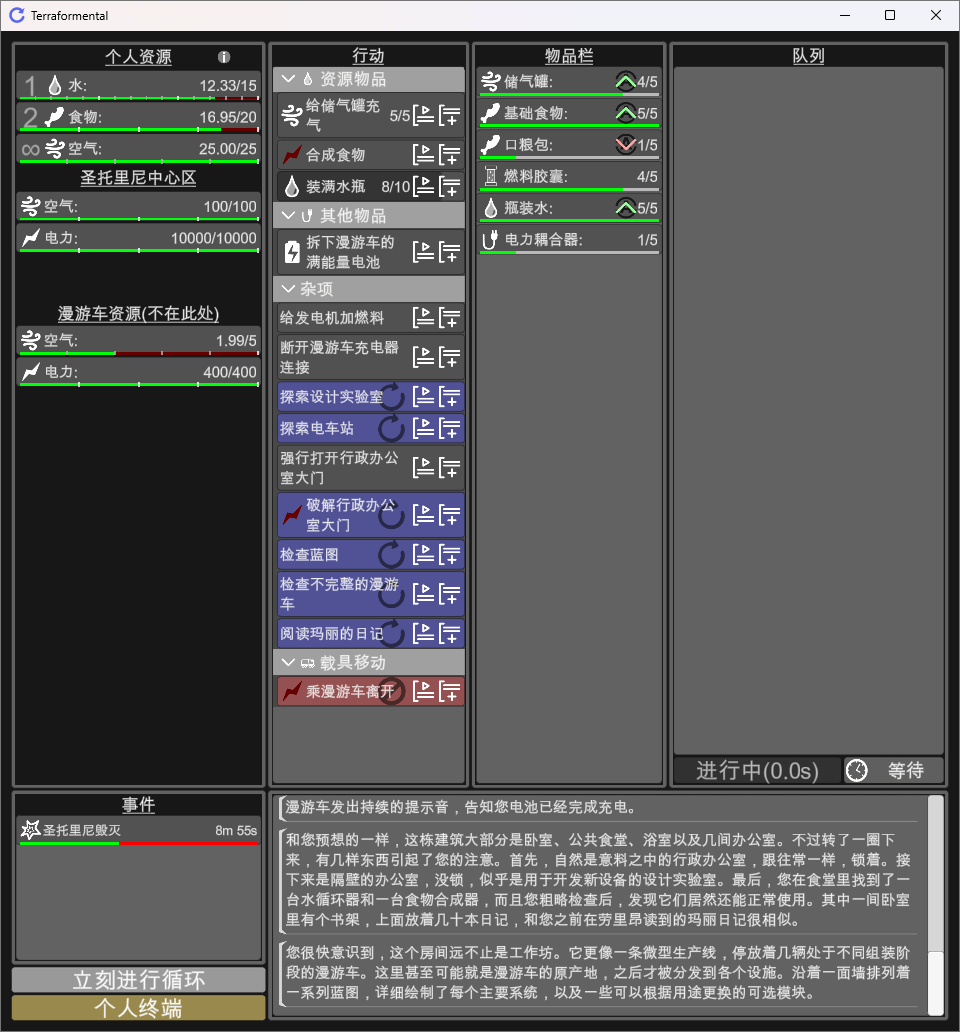Add 装满水瓶 to the queue
The image size is (960, 1032).
point(450,186)
